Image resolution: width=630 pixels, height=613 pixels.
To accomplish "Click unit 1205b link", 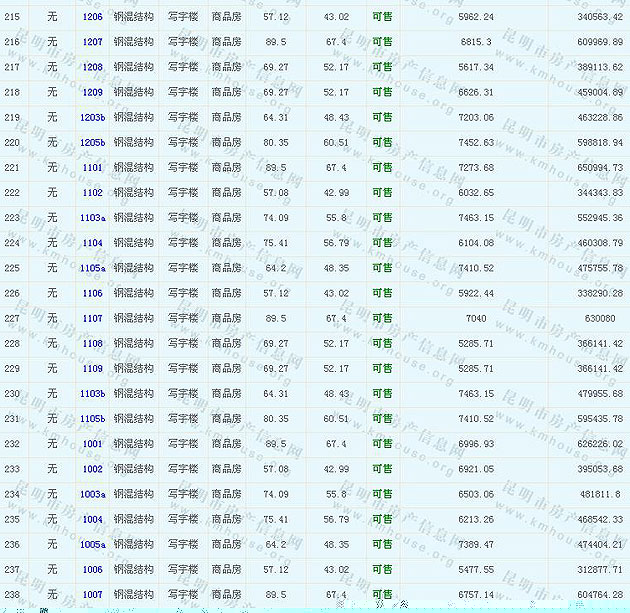I will point(92,143).
